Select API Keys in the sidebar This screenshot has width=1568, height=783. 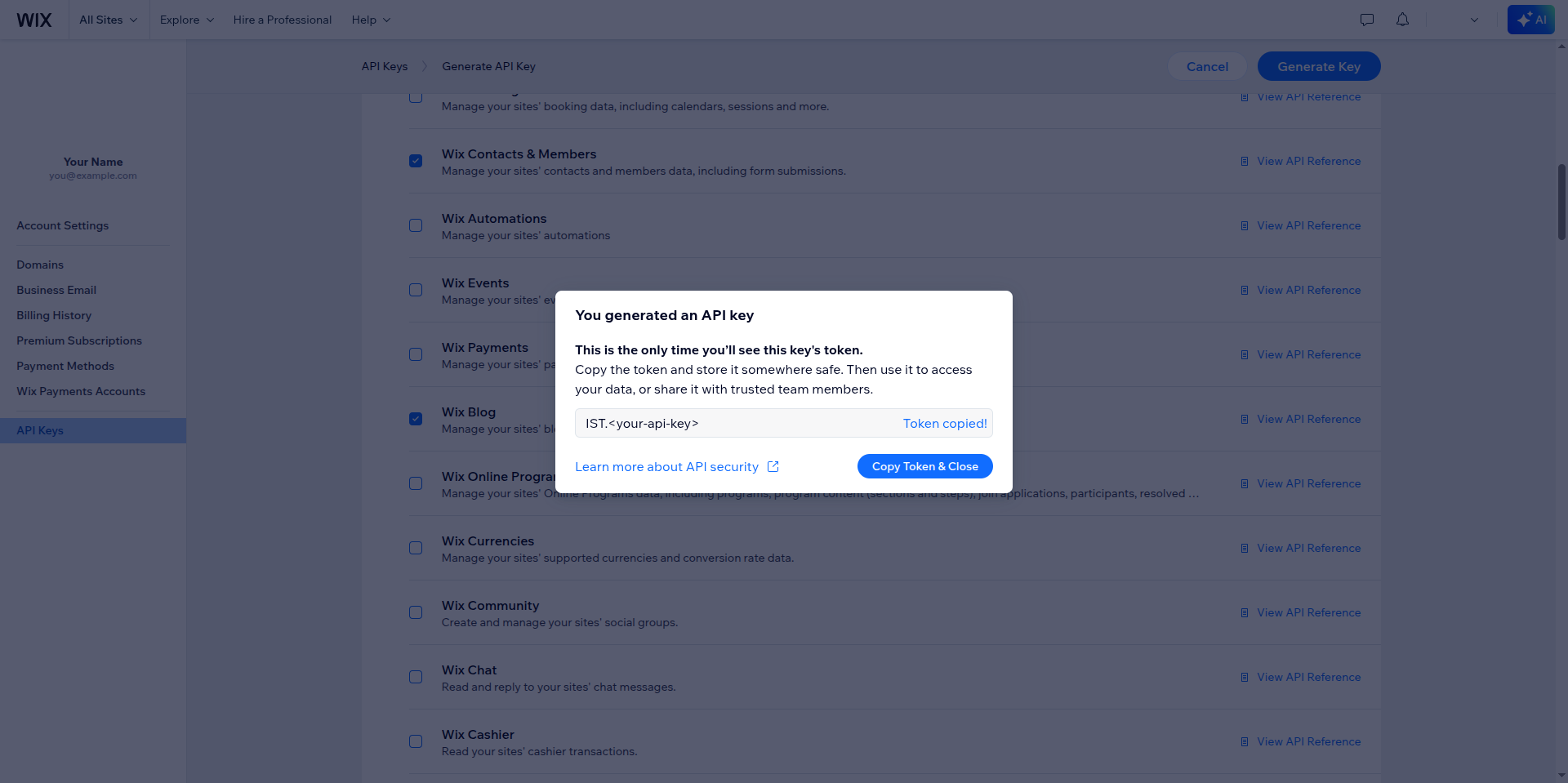click(93, 430)
